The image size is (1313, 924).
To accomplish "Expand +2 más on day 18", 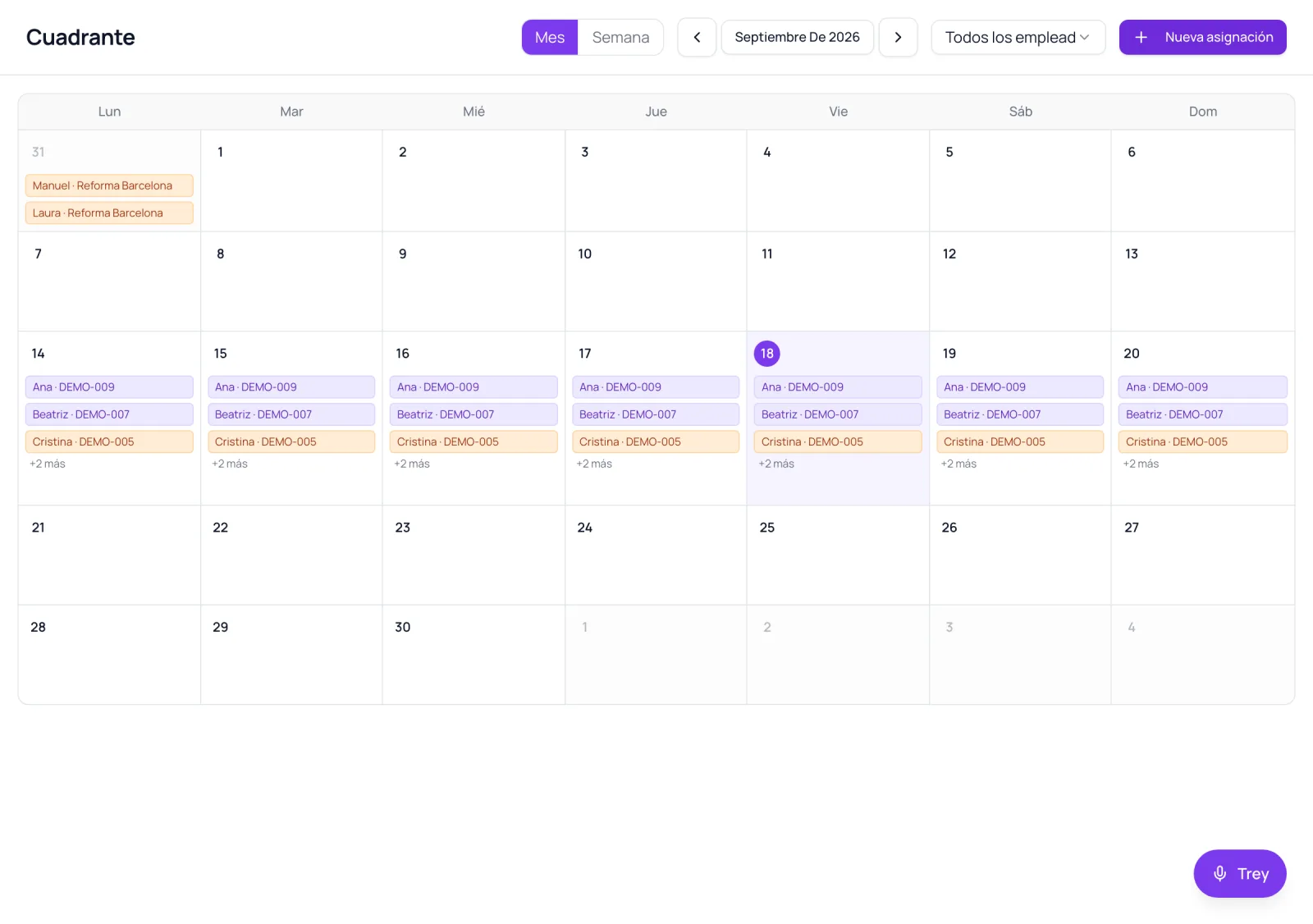I will (x=776, y=464).
